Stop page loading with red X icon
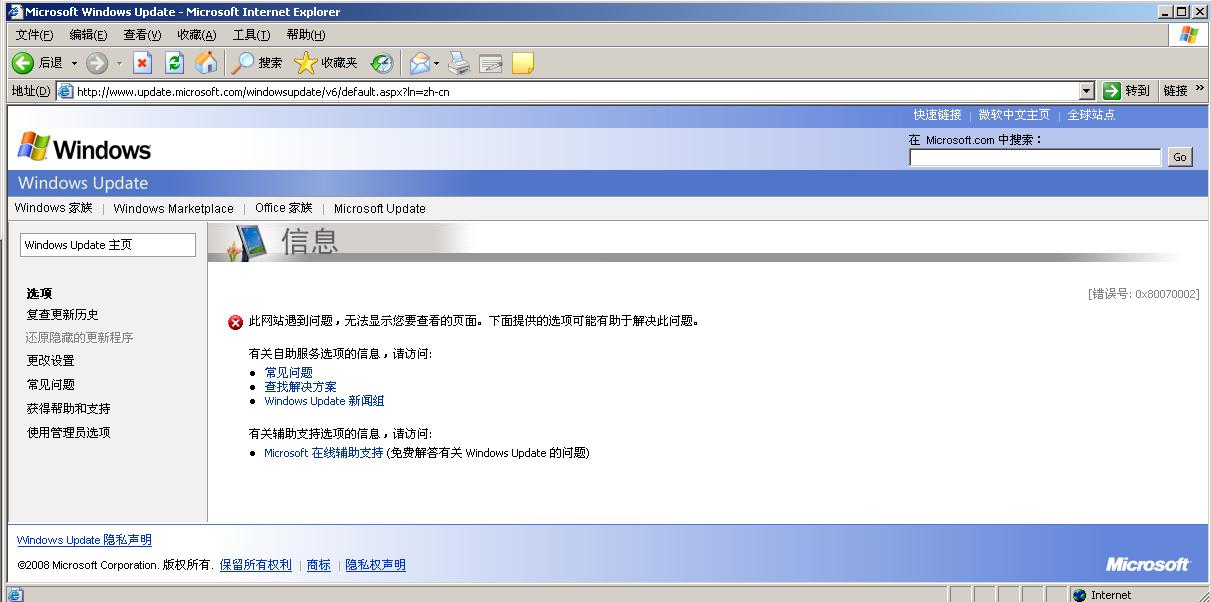Viewport: 1211px width, 602px height. 143,63
